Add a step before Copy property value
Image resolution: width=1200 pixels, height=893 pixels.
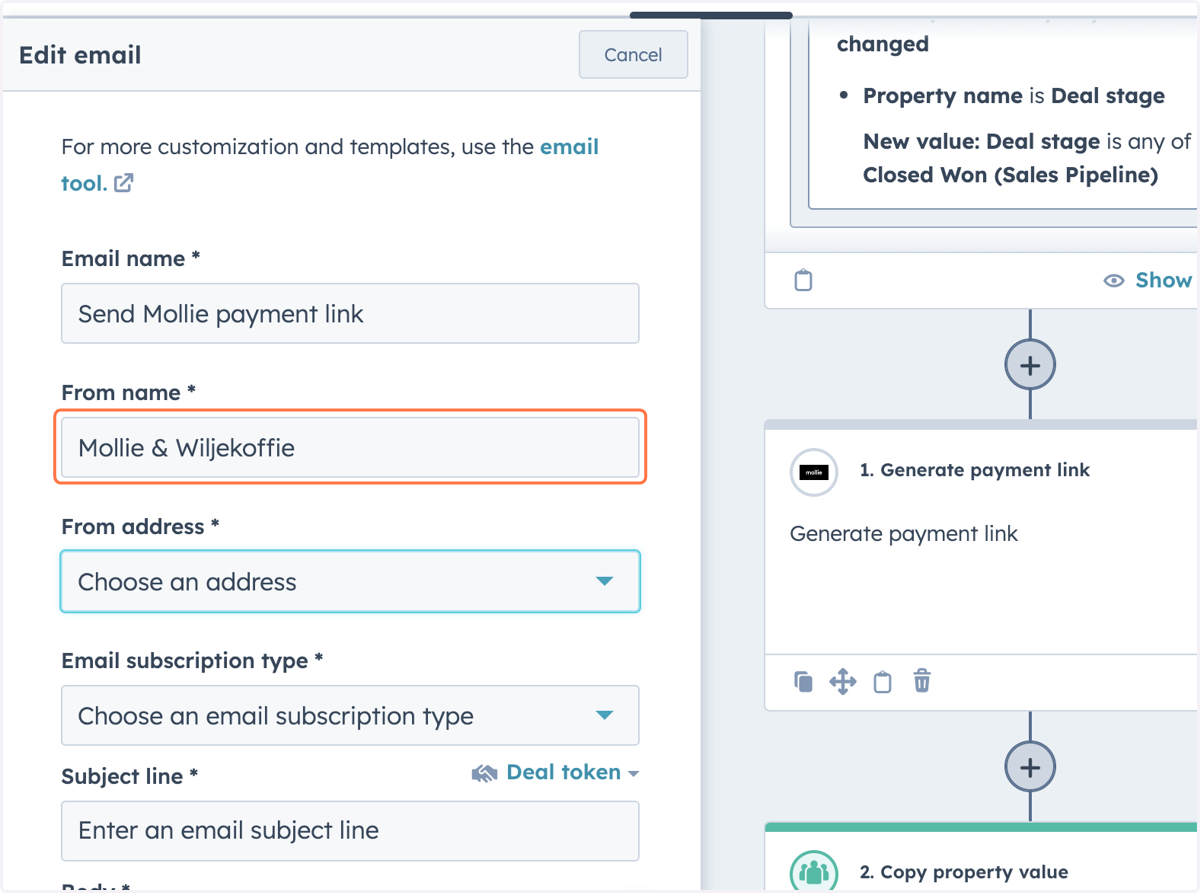[x=1030, y=767]
